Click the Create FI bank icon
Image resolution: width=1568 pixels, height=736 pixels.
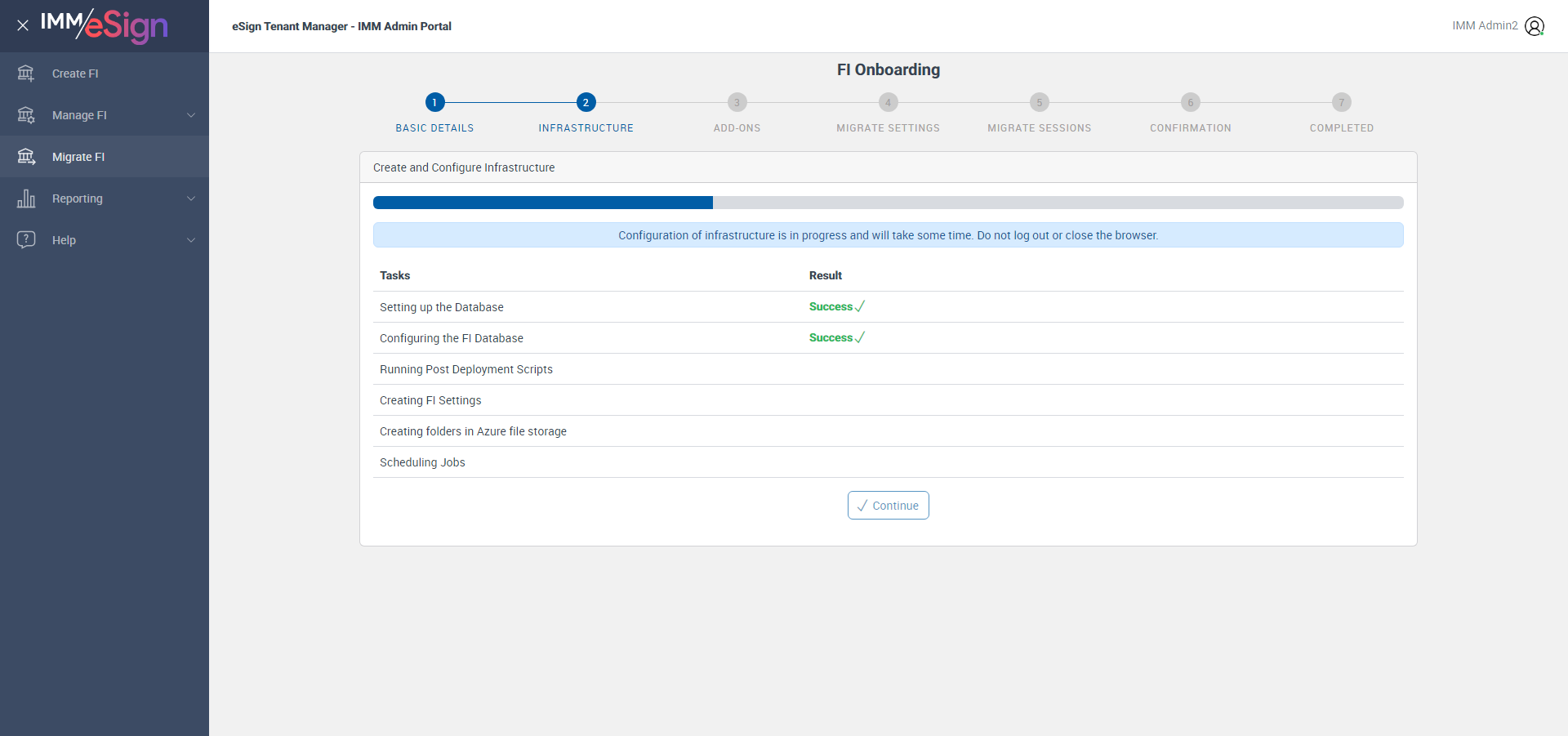(x=26, y=74)
